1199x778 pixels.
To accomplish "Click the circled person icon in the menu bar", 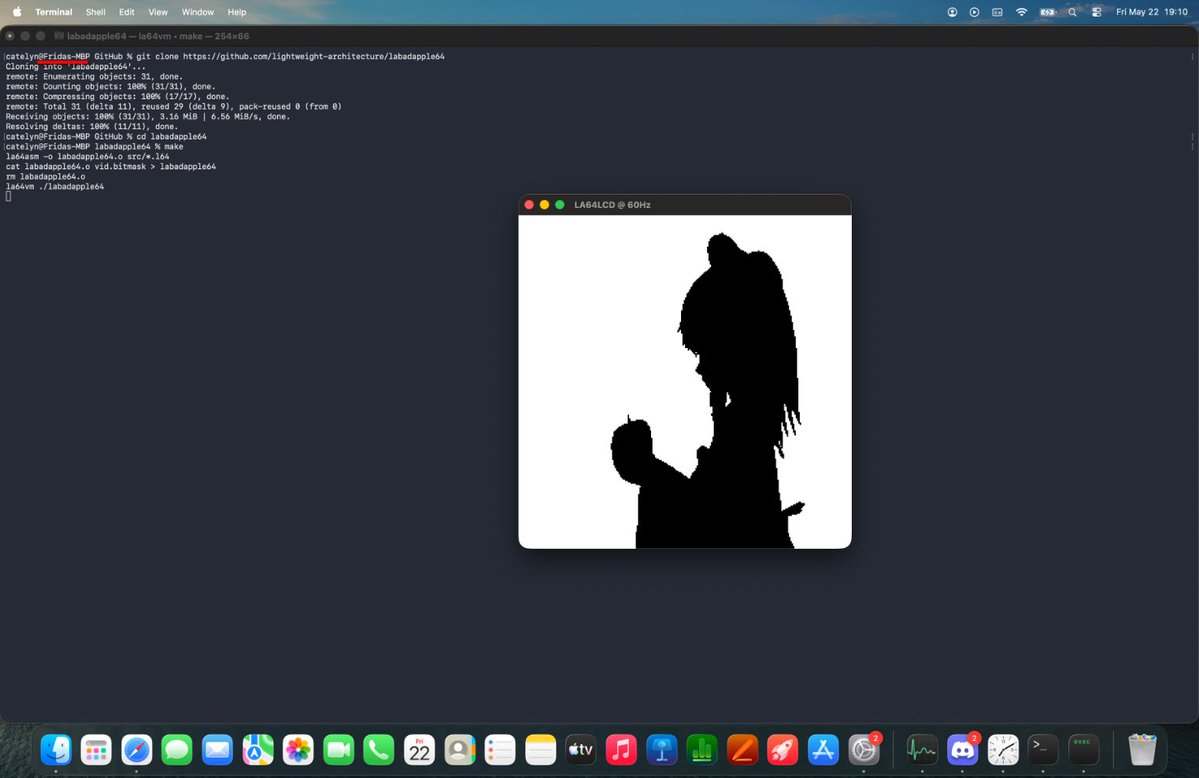I will pos(952,12).
